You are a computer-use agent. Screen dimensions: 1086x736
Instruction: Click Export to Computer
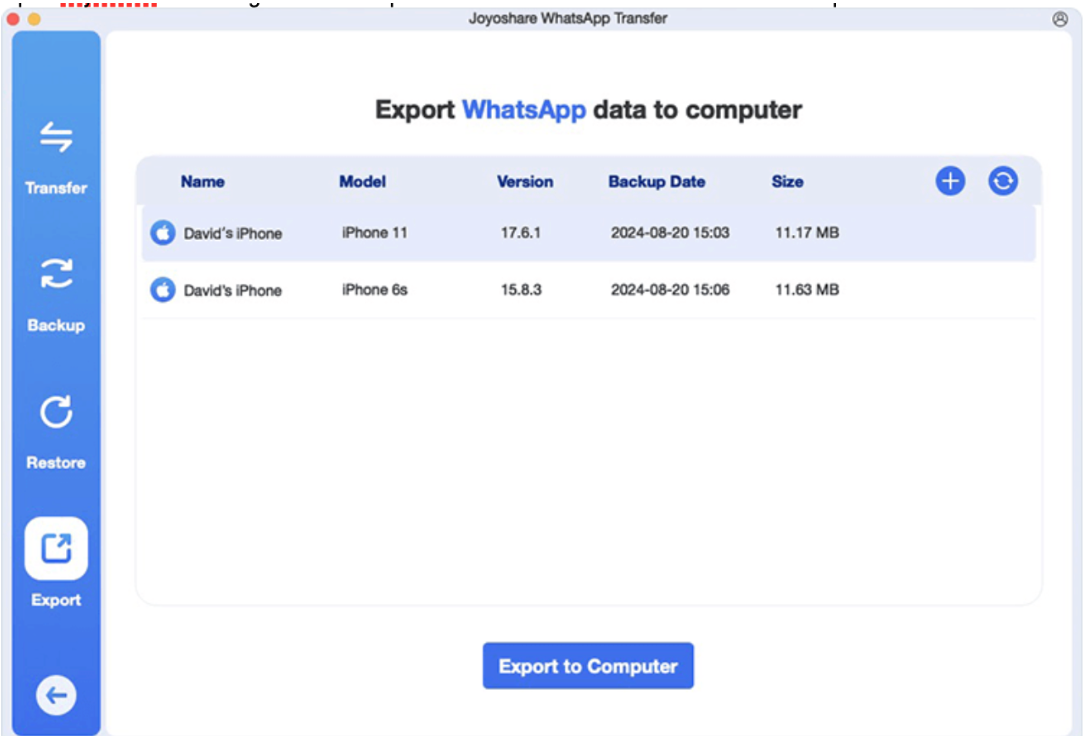pyautogui.click(x=587, y=665)
